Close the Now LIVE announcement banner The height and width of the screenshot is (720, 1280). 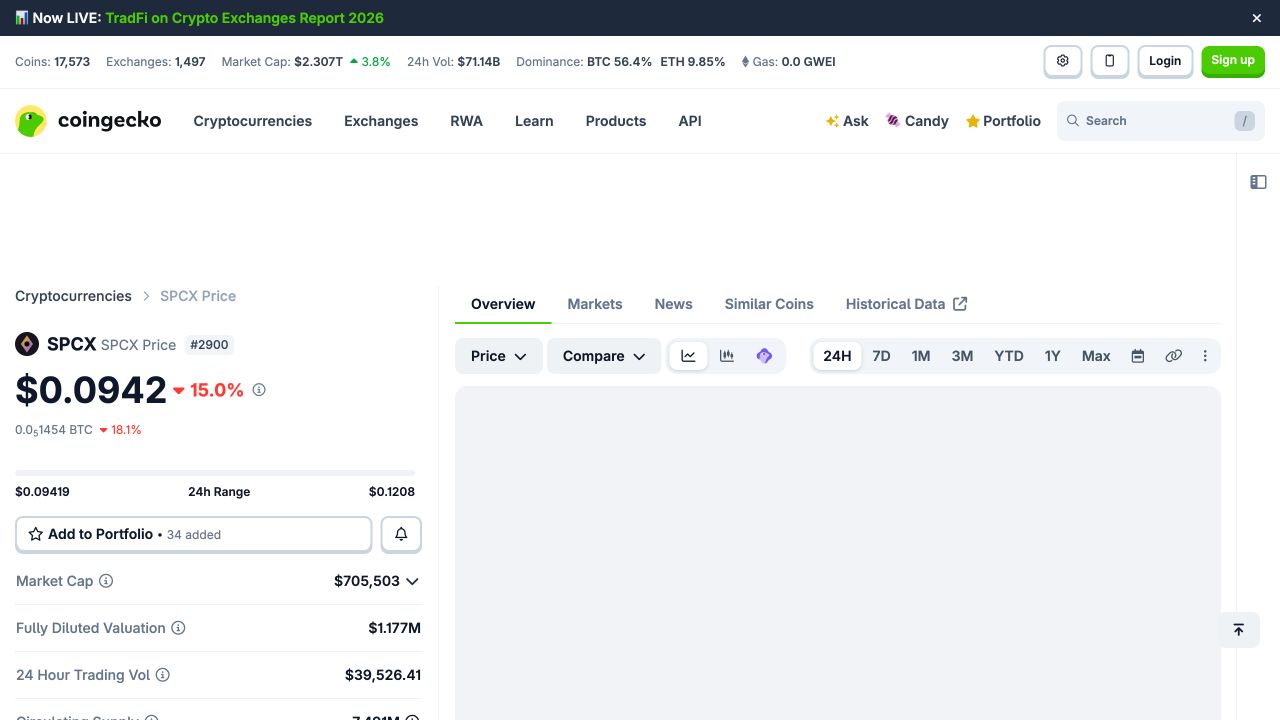(1257, 18)
